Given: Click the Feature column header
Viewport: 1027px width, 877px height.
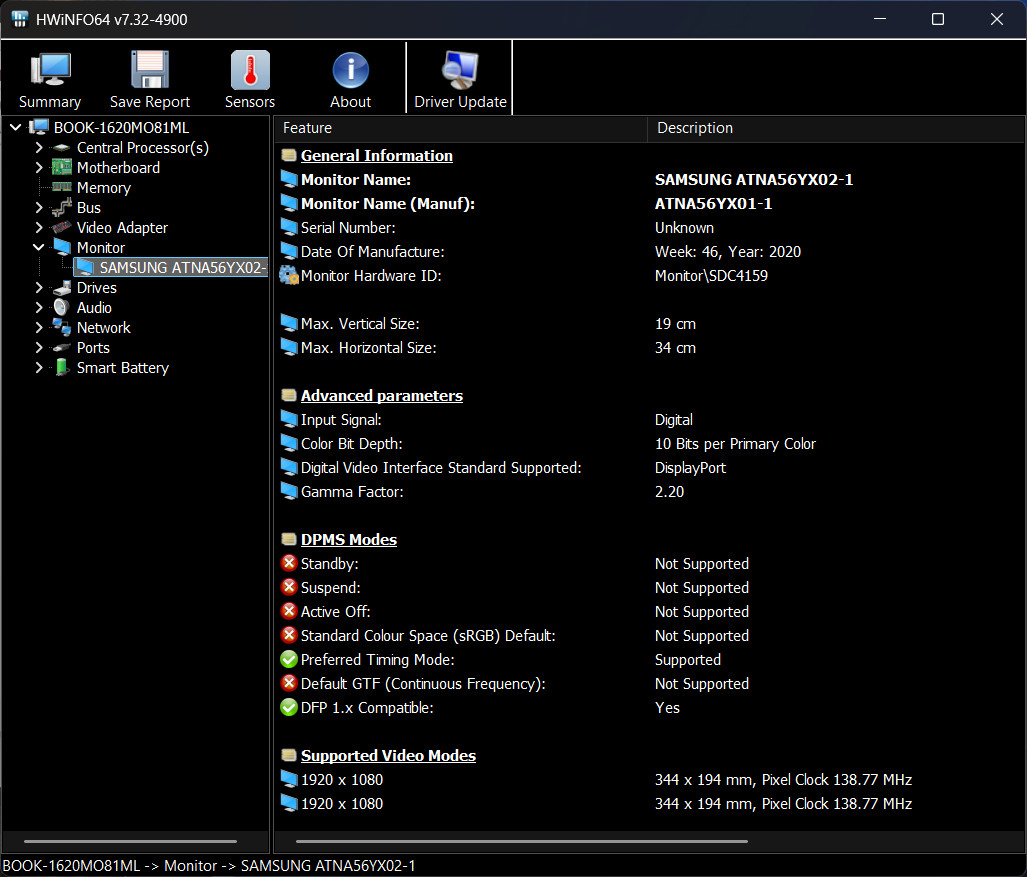Looking at the screenshot, I should click(x=460, y=128).
